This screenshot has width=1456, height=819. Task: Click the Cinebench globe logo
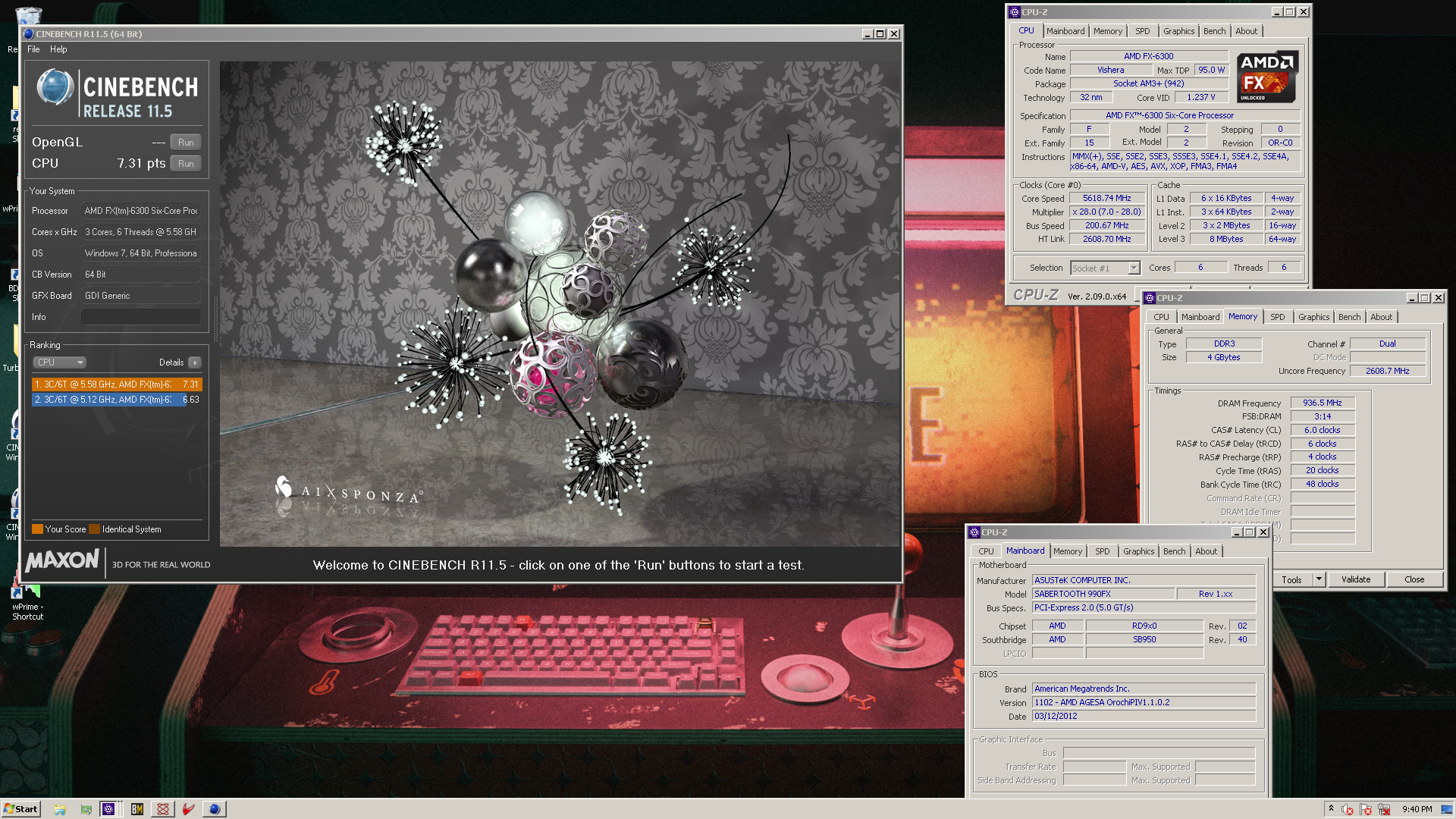point(55,87)
